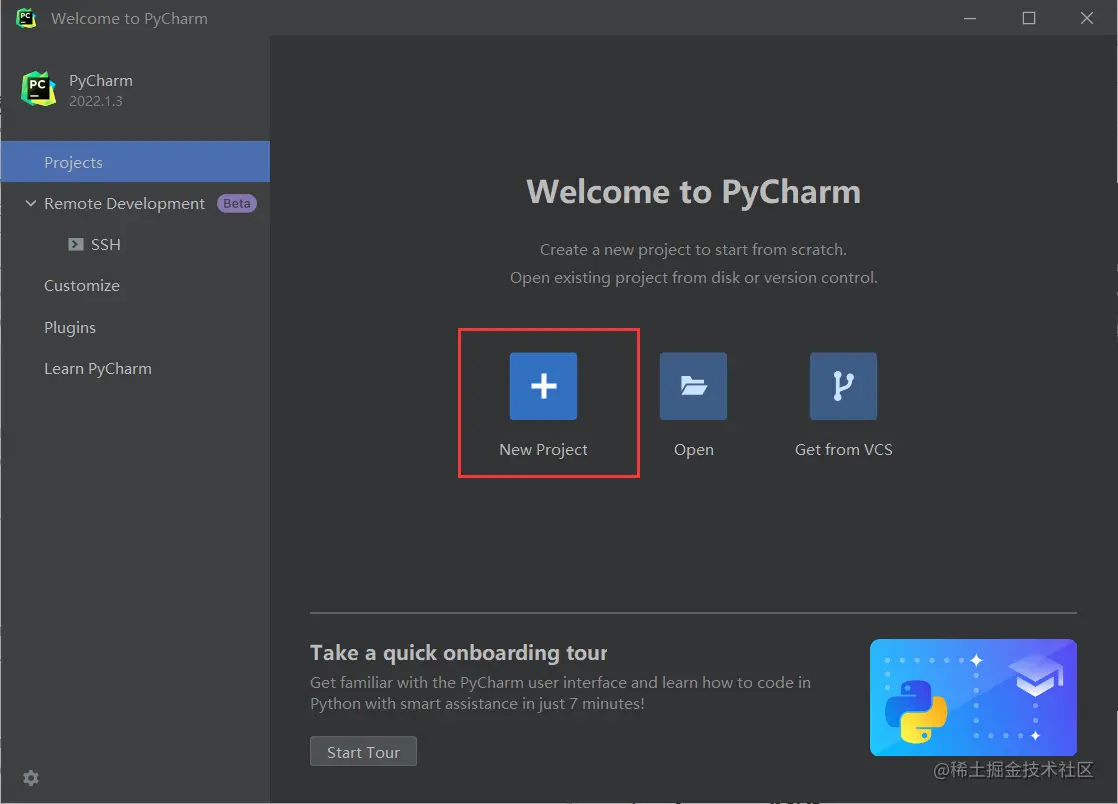Viewport: 1118px width, 804px height.
Task: Click the Open label text
Action: point(694,450)
